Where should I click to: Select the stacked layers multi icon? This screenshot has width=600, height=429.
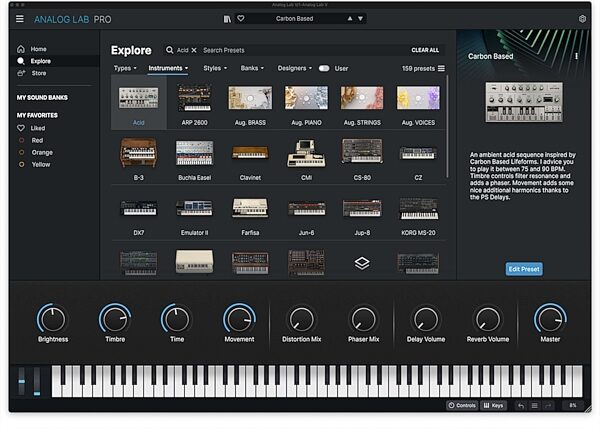(x=362, y=263)
